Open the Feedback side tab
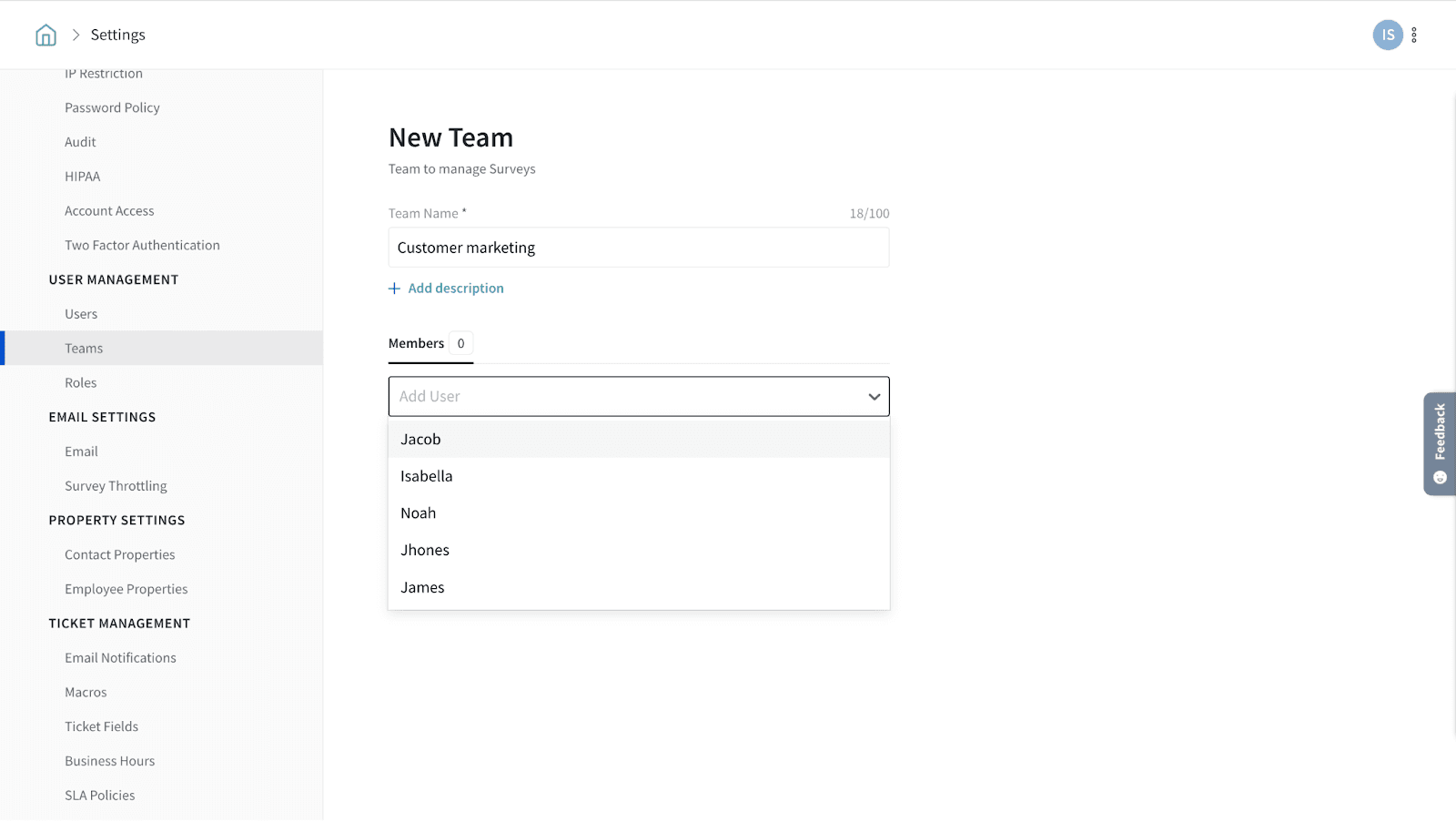 coord(1439,443)
